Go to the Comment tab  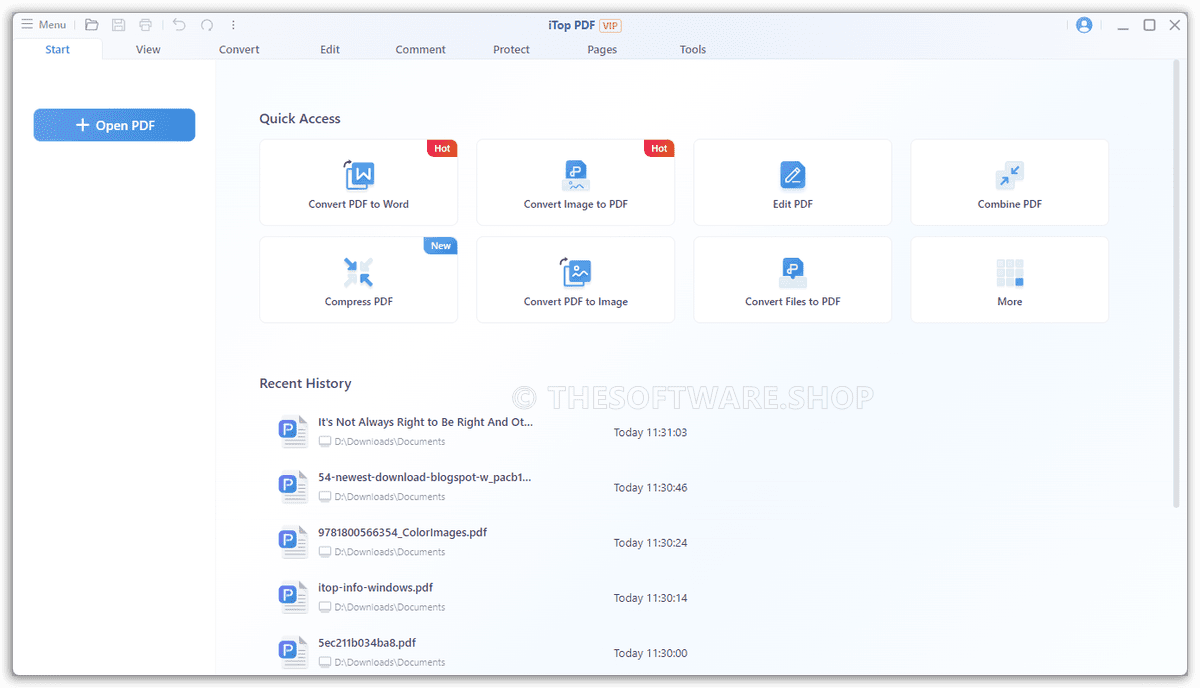[x=421, y=49]
